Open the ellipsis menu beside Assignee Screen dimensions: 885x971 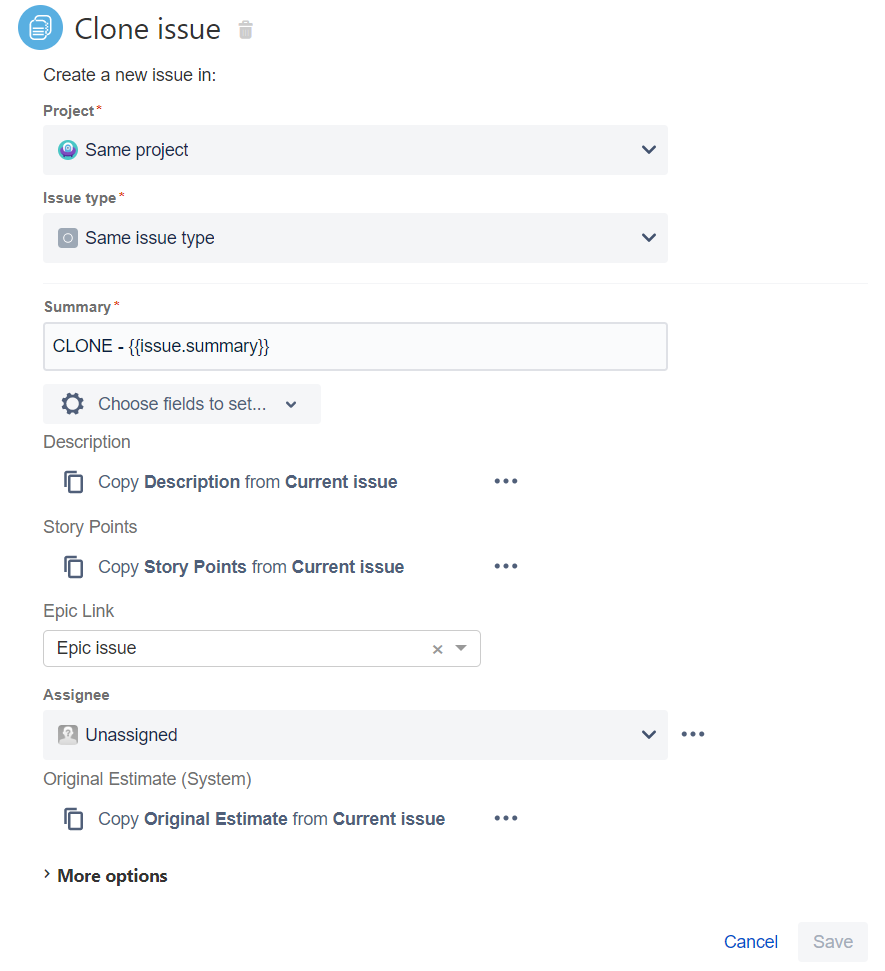[693, 735]
